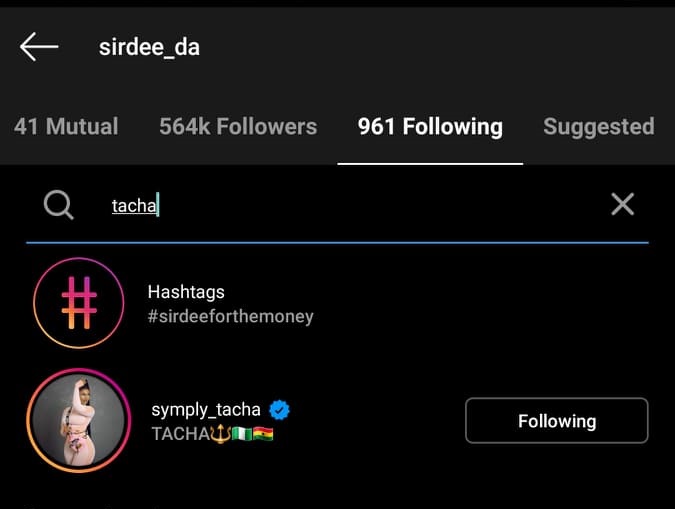
Task: View symply_tacha's profile picture story
Action: 79,420
